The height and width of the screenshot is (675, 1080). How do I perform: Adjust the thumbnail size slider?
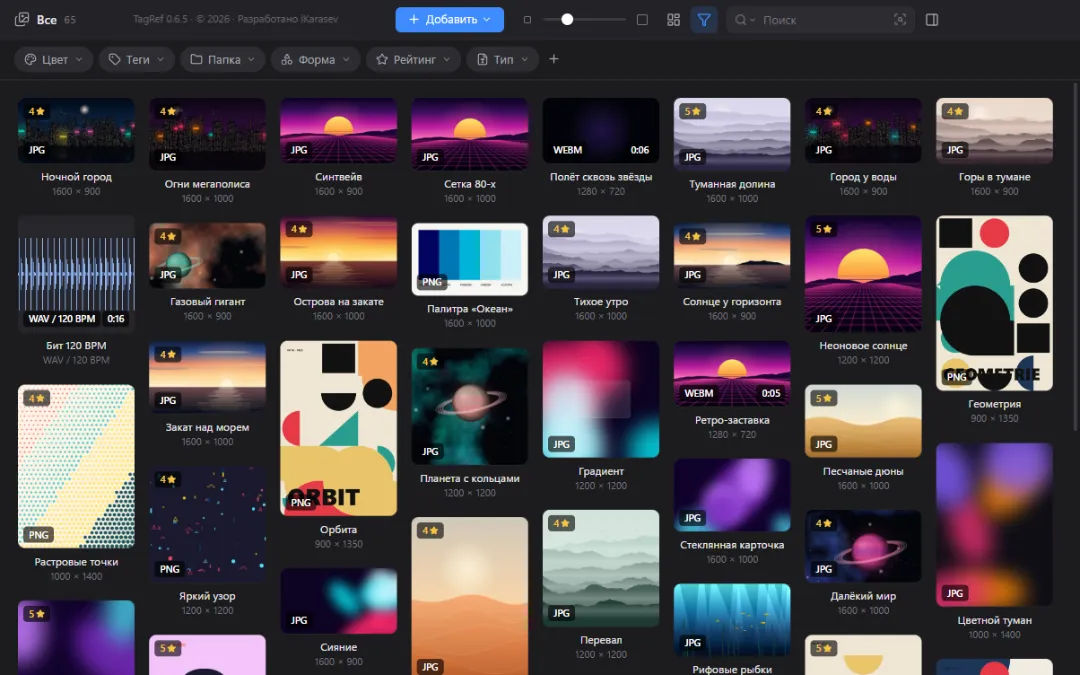pyautogui.click(x=584, y=20)
